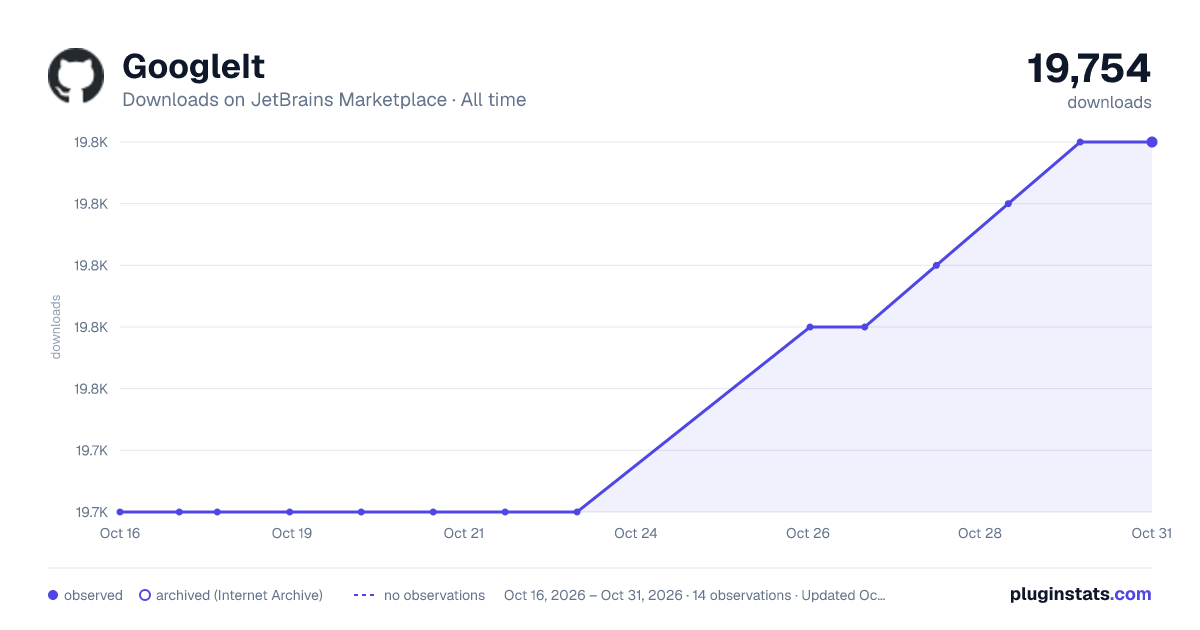Click the filled observed legend dot

(53, 595)
